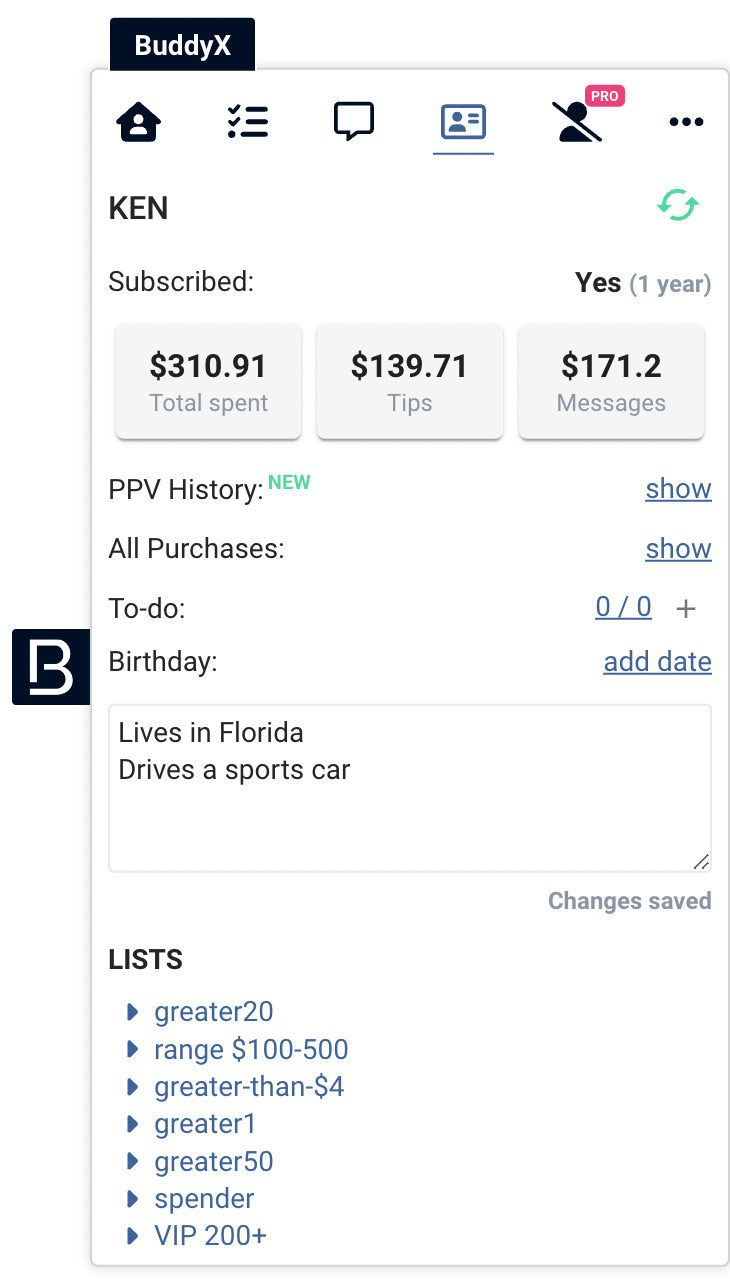
Task: Expand the range $100-500 list
Action: click(x=239, y=1049)
